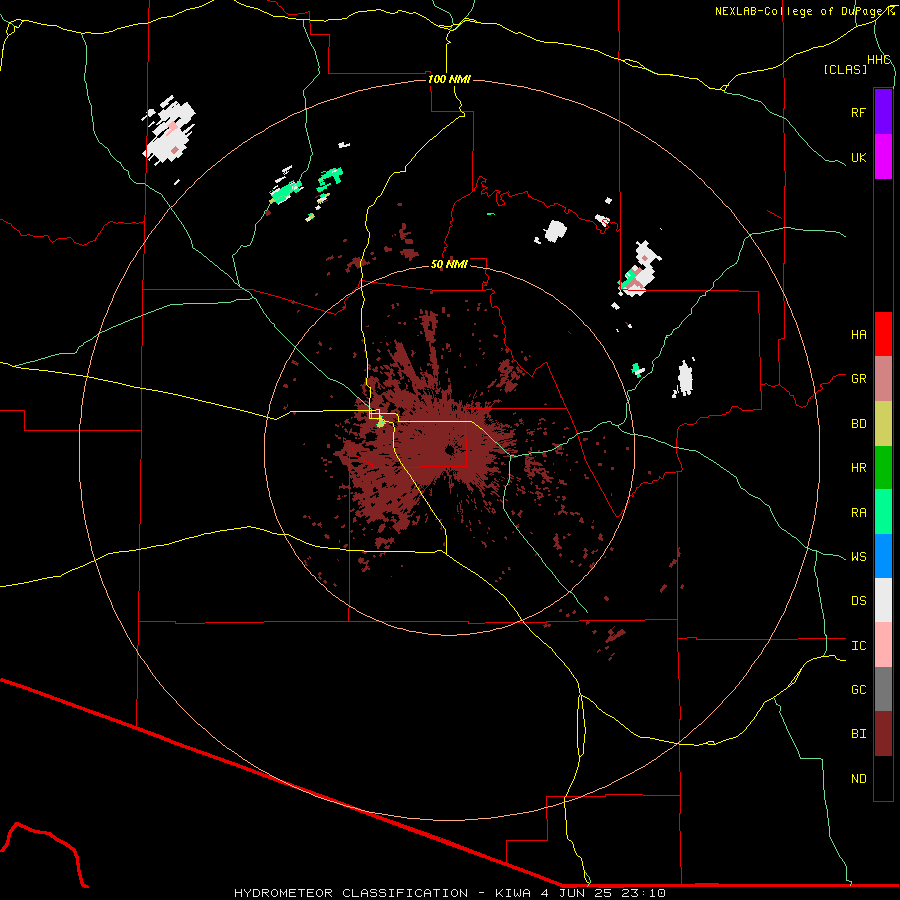Click the WS legend label

click(858, 557)
